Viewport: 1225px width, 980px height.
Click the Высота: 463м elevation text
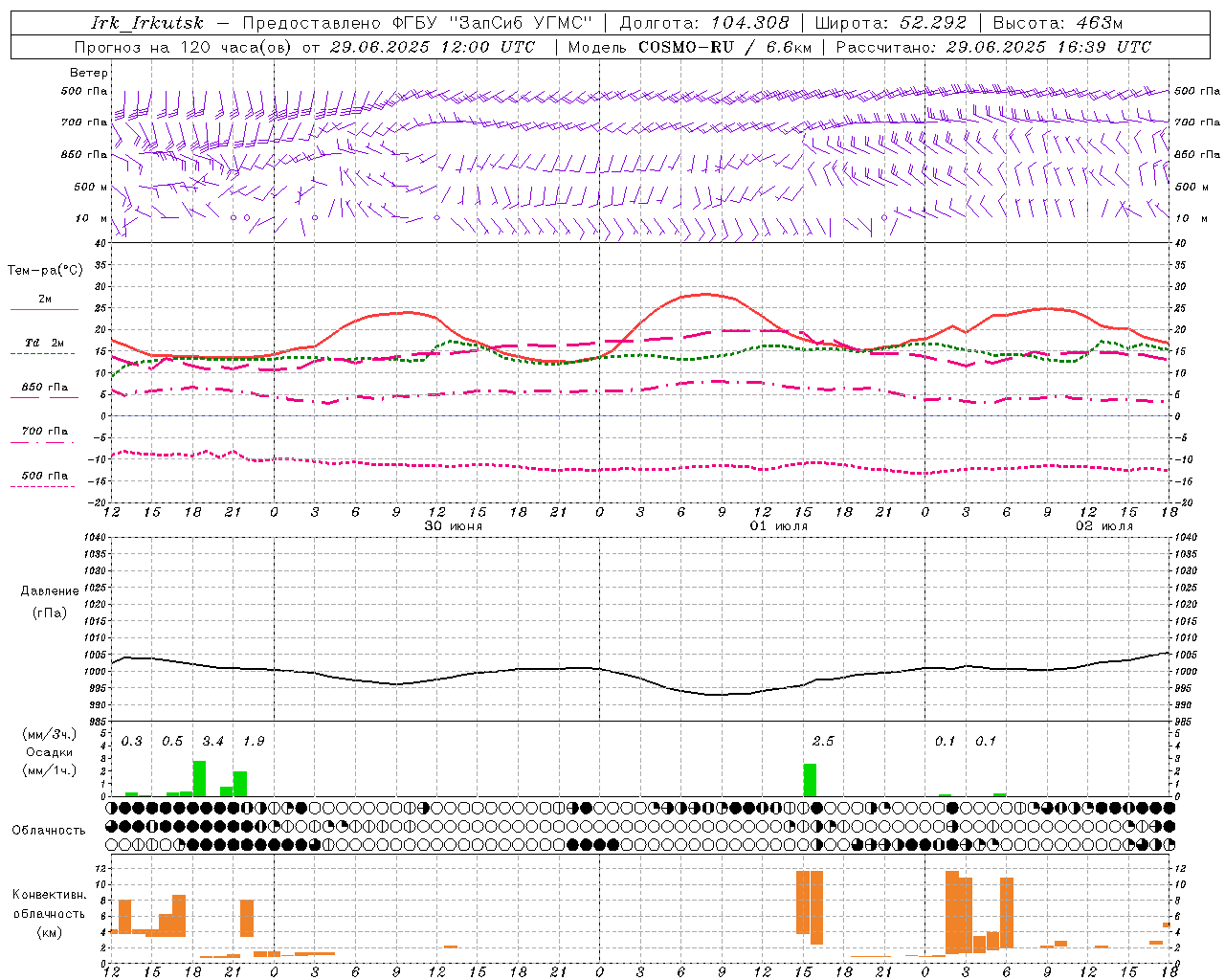[x=1058, y=23]
